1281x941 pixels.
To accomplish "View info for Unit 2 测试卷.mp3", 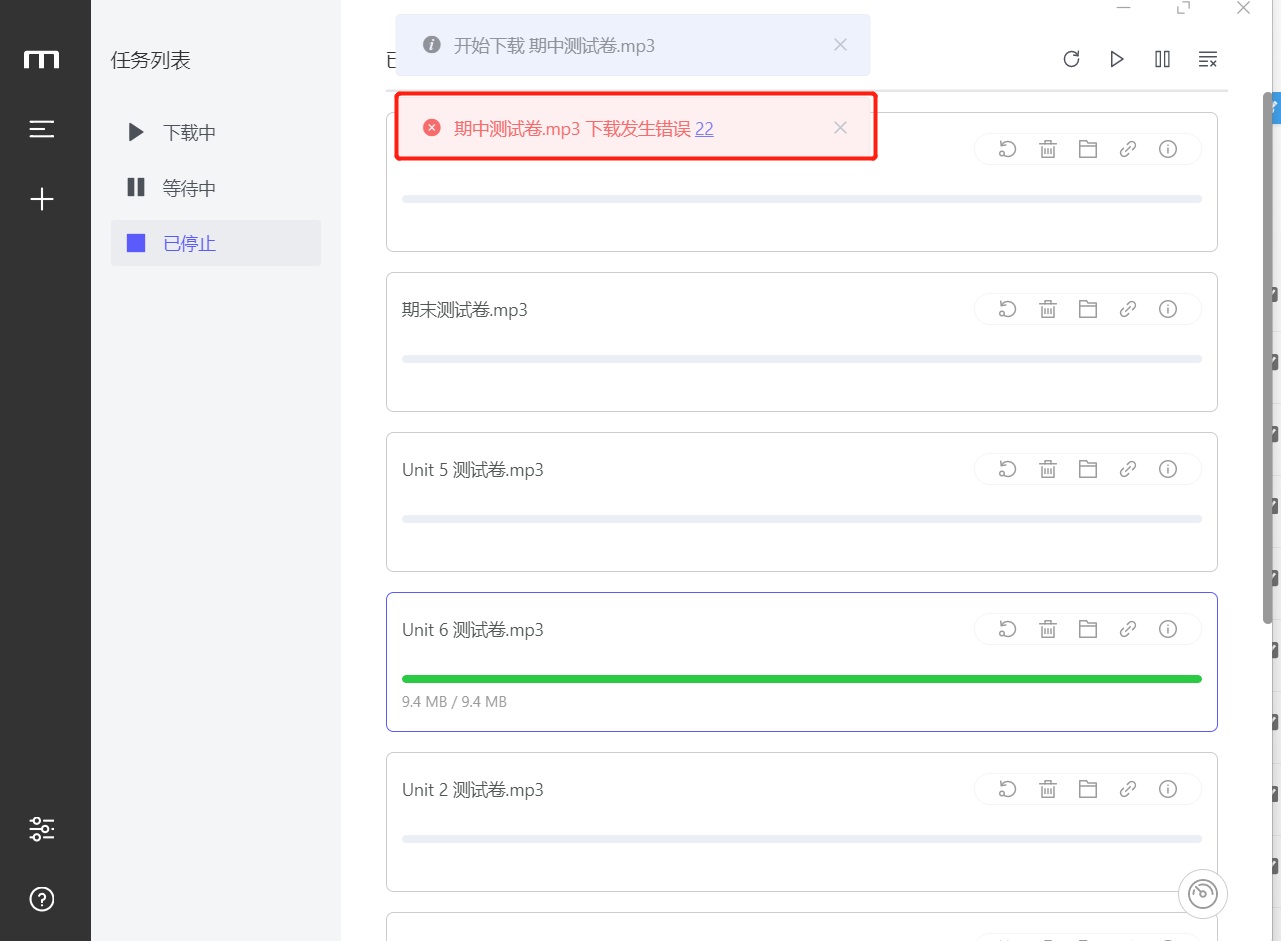I will tap(1168, 789).
